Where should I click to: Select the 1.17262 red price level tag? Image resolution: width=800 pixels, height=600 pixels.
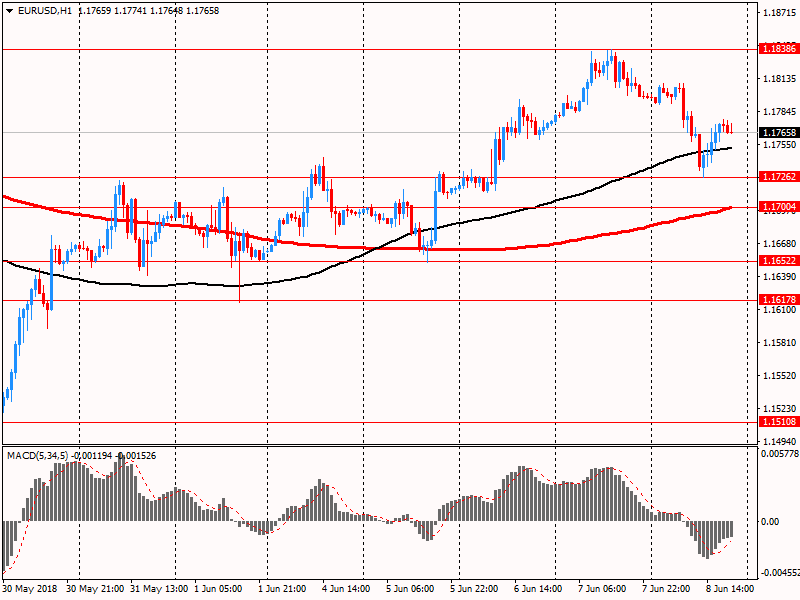(779, 177)
